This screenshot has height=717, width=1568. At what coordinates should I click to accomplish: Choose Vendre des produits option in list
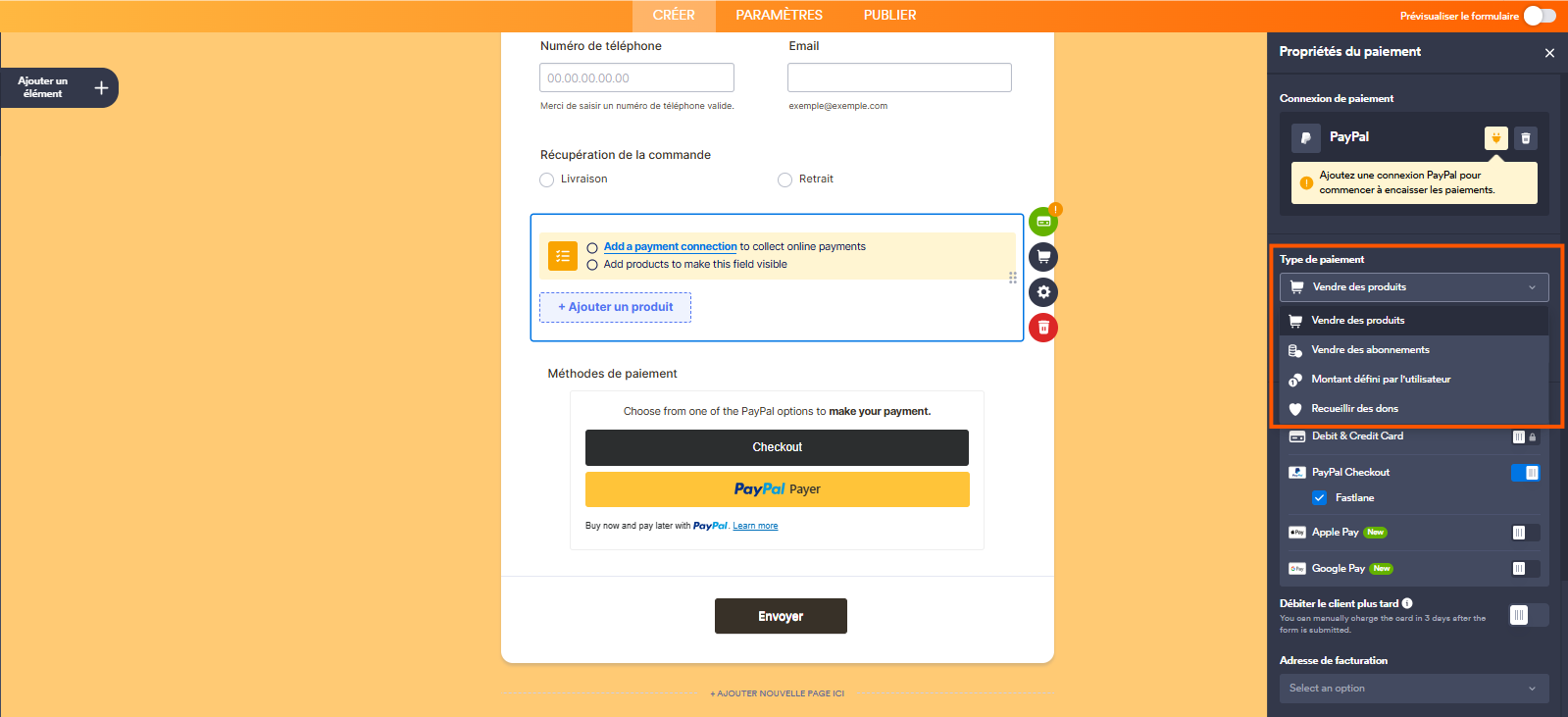click(x=1414, y=321)
